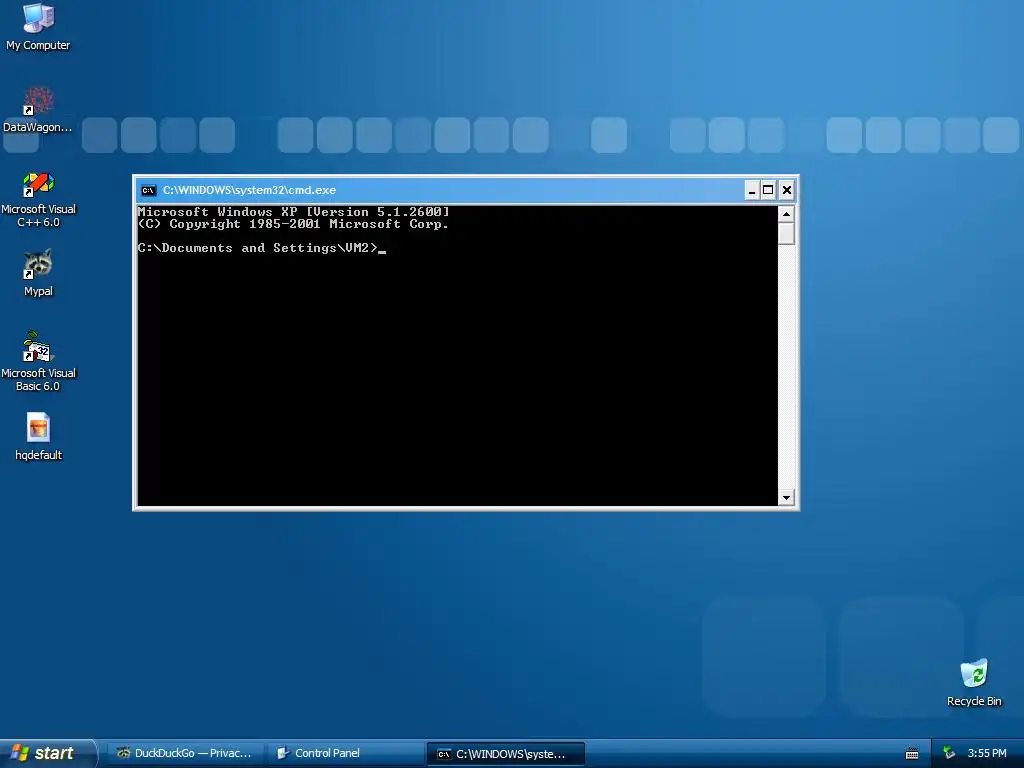Click the Copyright 1985-2001 Microsoft Corp. line
Screen dimensions: 1024x768
click(x=293, y=224)
